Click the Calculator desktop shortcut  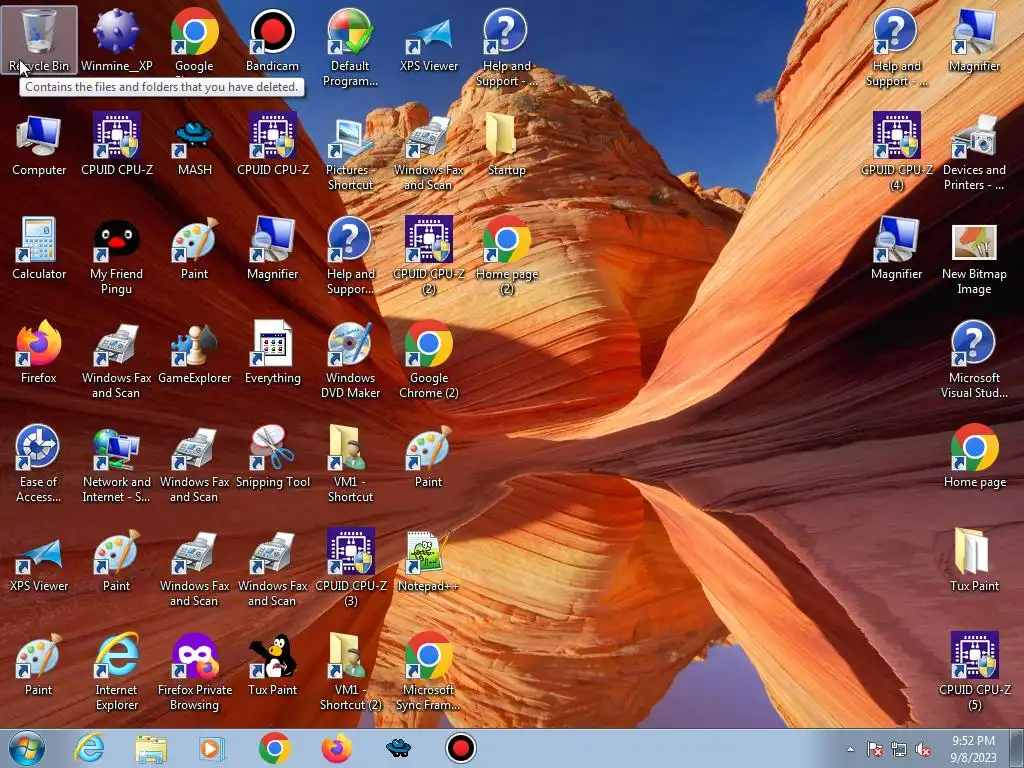click(39, 248)
